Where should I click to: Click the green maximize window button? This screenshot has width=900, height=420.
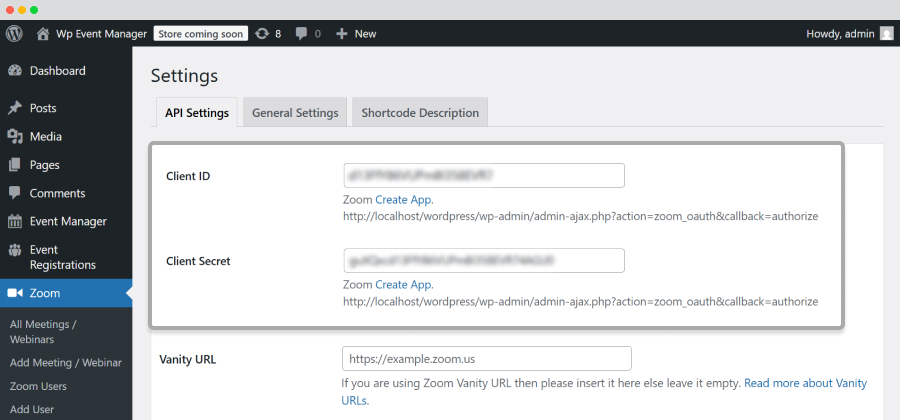point(34,10)
